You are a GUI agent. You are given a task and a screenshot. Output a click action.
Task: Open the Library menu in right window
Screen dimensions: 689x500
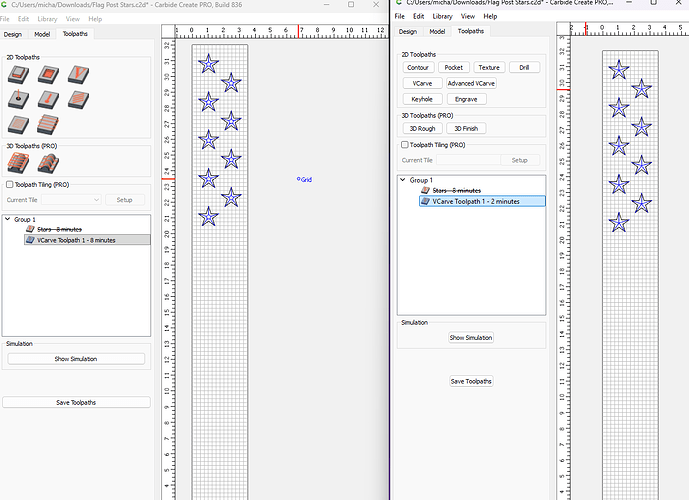[442, 17]
